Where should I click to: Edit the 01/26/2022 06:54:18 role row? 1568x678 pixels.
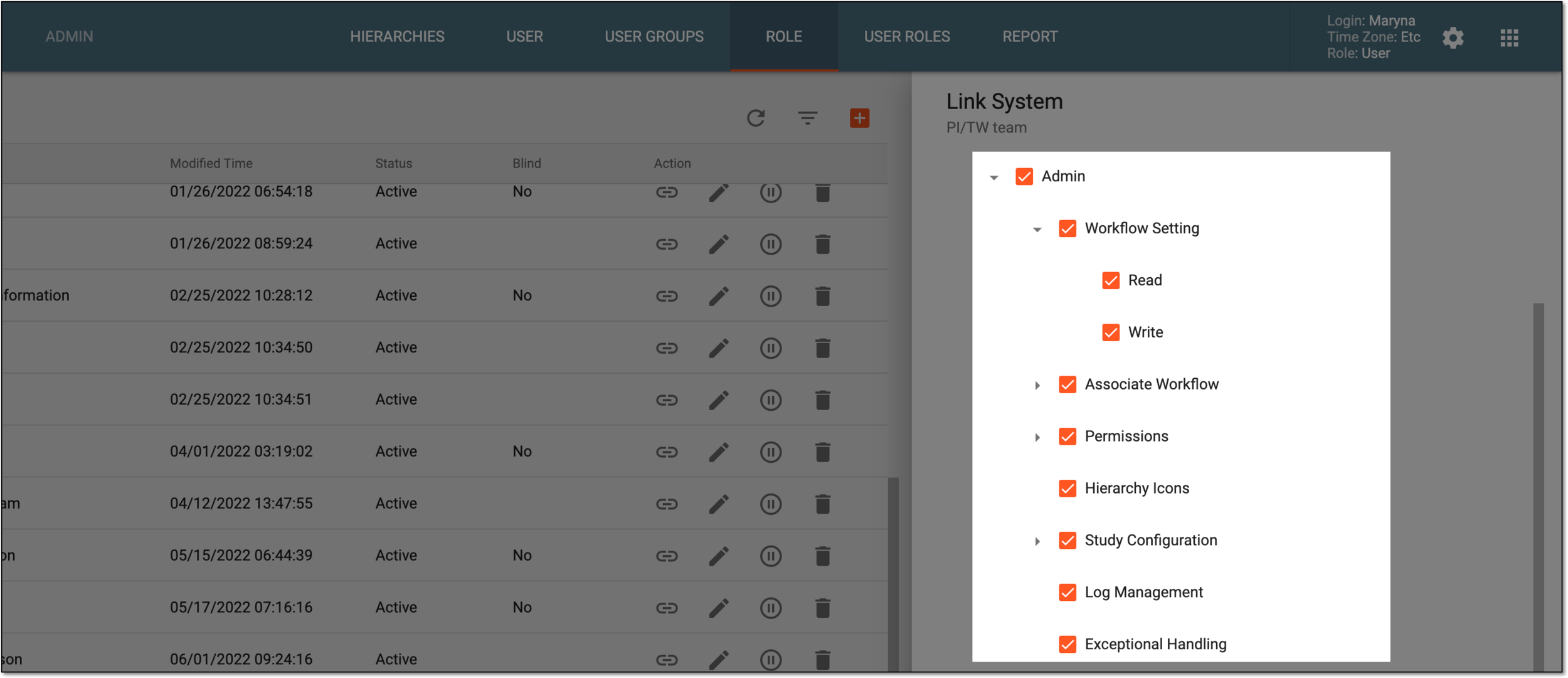pyautogui.click(x=719, y=192)
